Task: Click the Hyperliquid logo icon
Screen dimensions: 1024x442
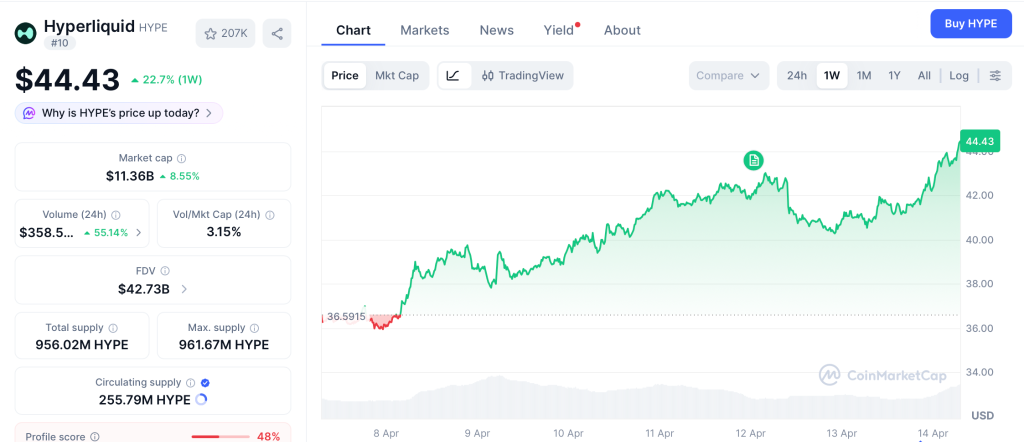Action: (x=25, y=33)
